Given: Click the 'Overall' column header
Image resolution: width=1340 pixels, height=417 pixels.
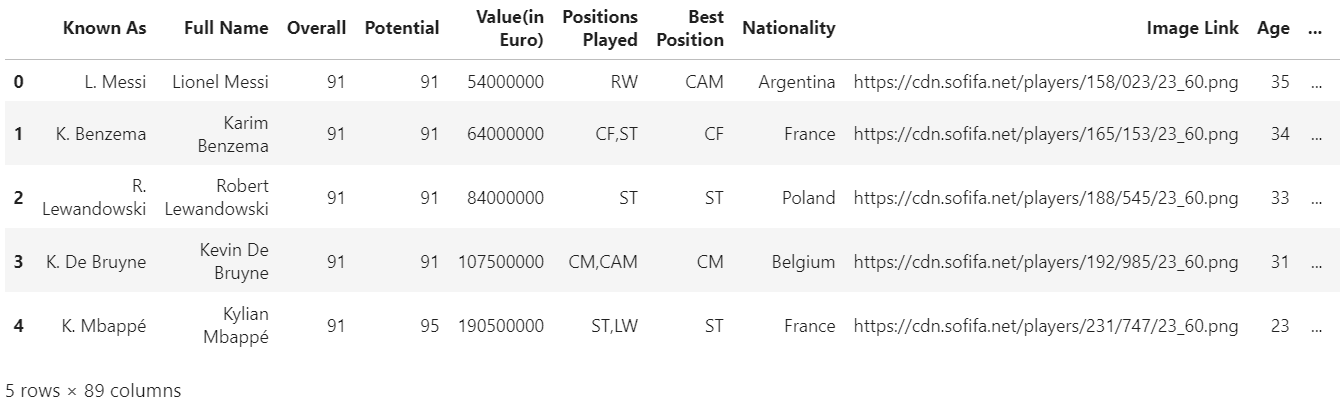Looking at the screenshot, I should 316,28.
